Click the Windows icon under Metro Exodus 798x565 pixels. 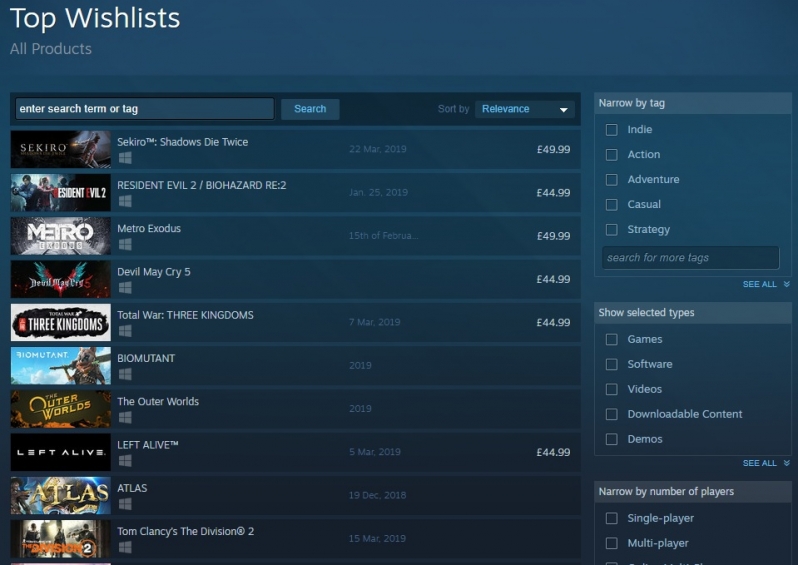click(125, 244)
